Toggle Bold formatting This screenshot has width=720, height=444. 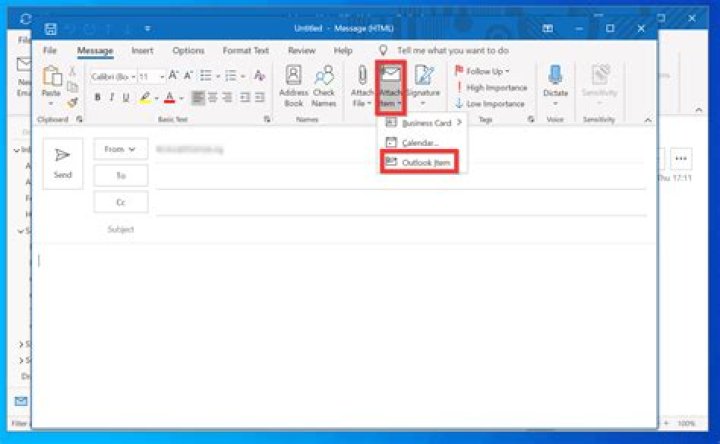click(x=97, y=97)
